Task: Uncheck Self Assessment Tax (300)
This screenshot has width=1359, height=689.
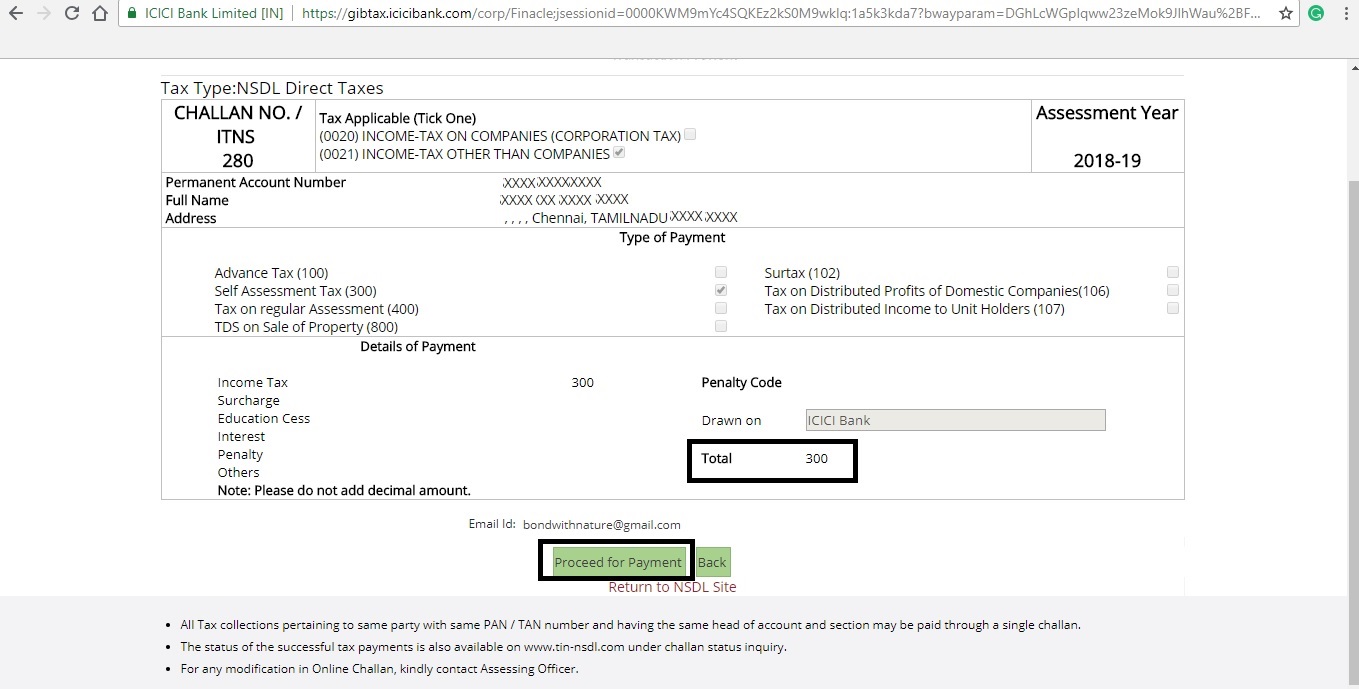Action: [720, 289]
